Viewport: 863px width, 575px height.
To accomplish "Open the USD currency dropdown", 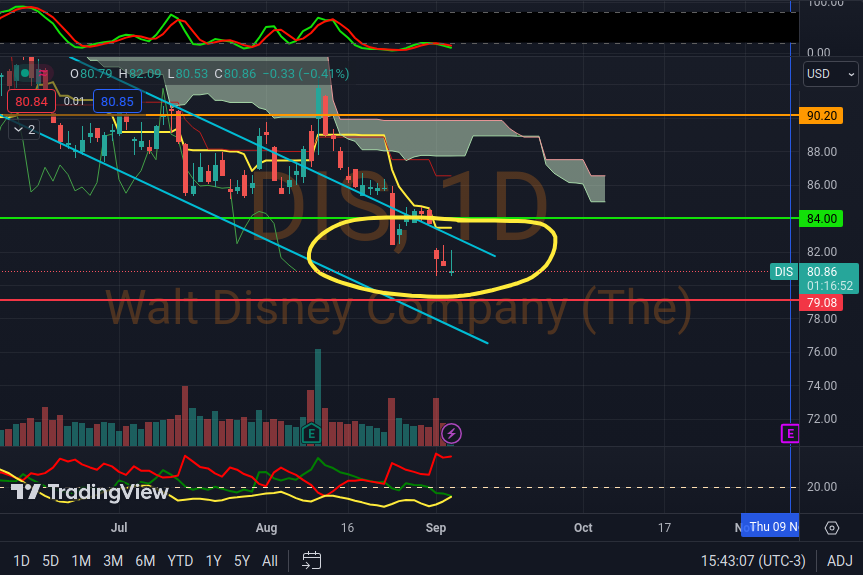I will (x=830, y=74).
